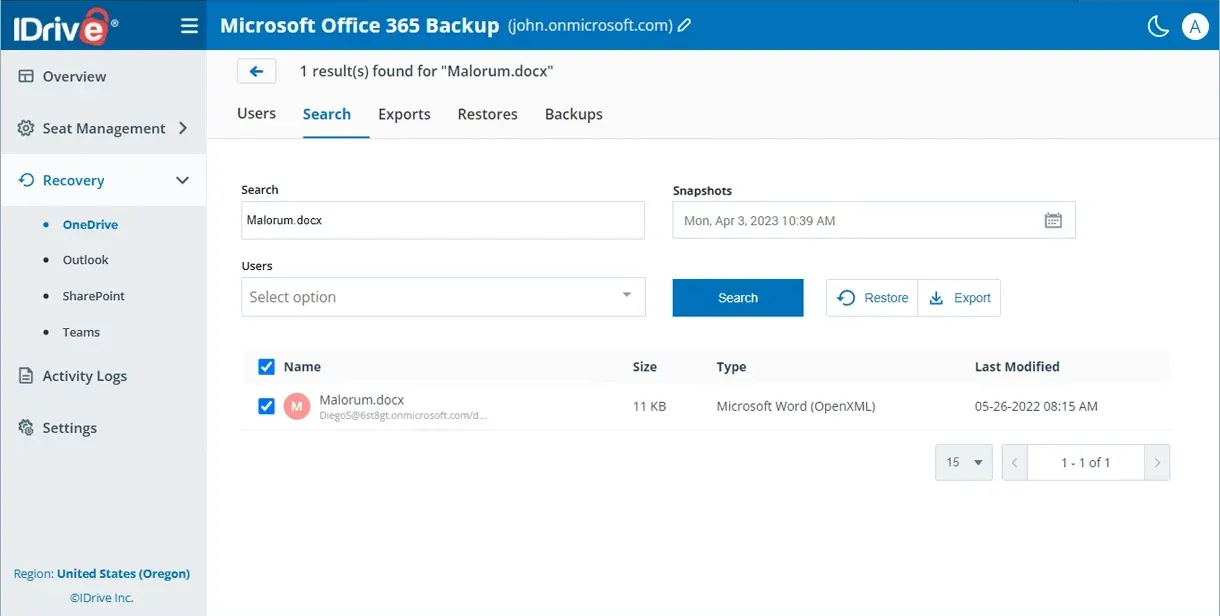This screenshot has height=616, width=1220.
Task: Select the Search tab
Action: click(327, 114)
